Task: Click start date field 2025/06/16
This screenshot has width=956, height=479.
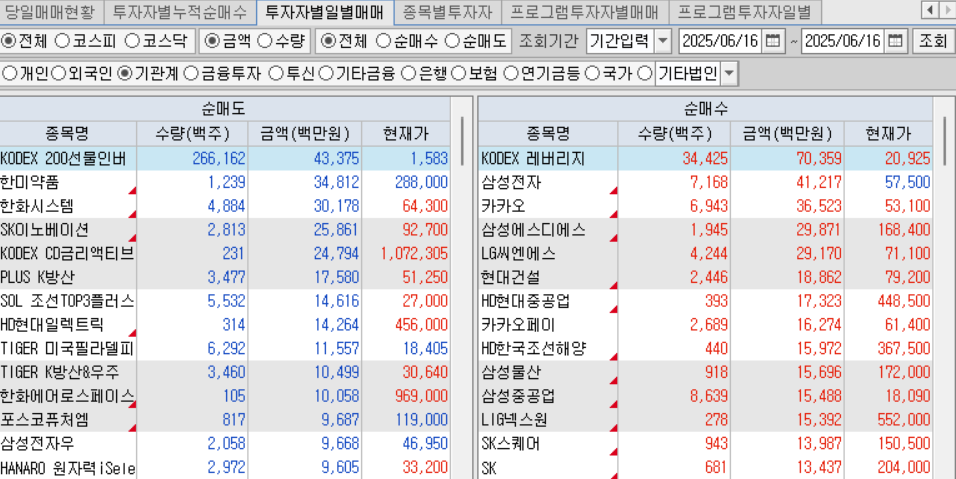Action: 721,41
